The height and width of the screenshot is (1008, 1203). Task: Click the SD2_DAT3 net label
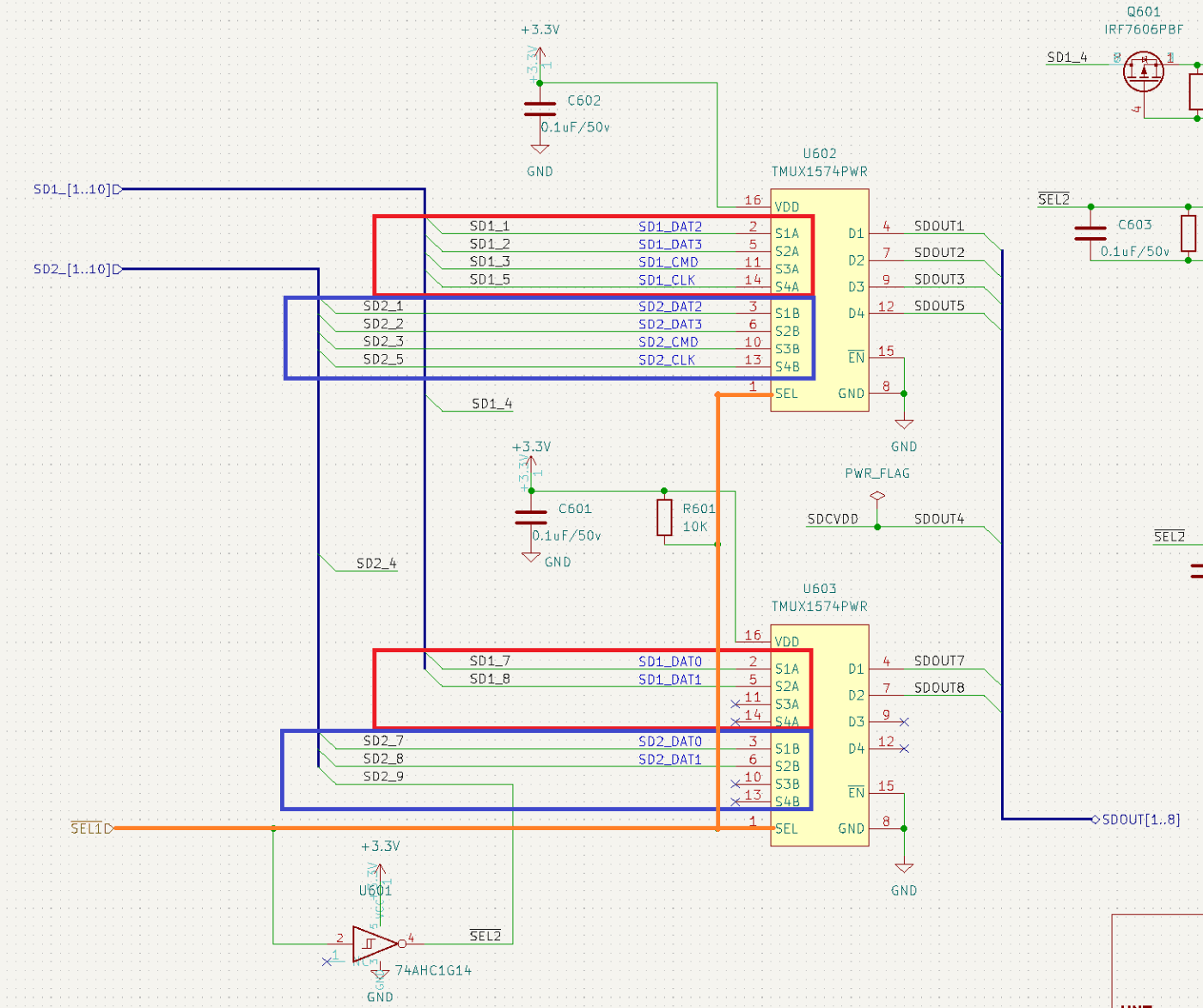coord(670,325)
